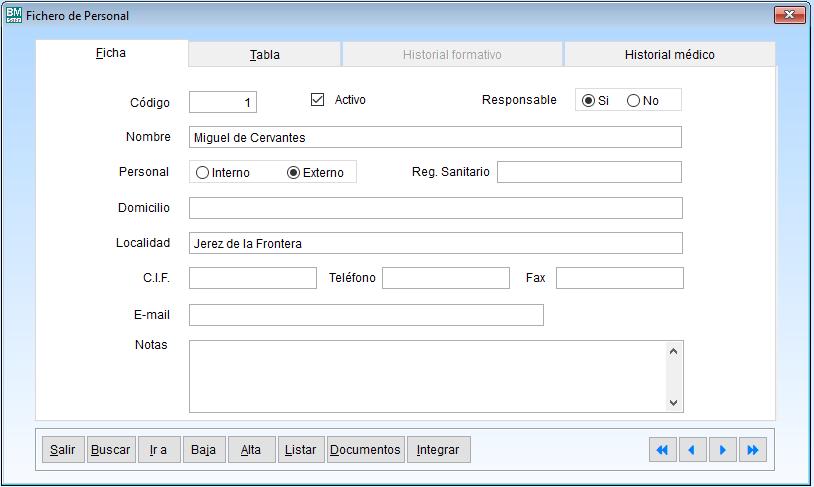Jump to the first record
Viewport: 814px width, 487px height.
click(x=662, y=450)
